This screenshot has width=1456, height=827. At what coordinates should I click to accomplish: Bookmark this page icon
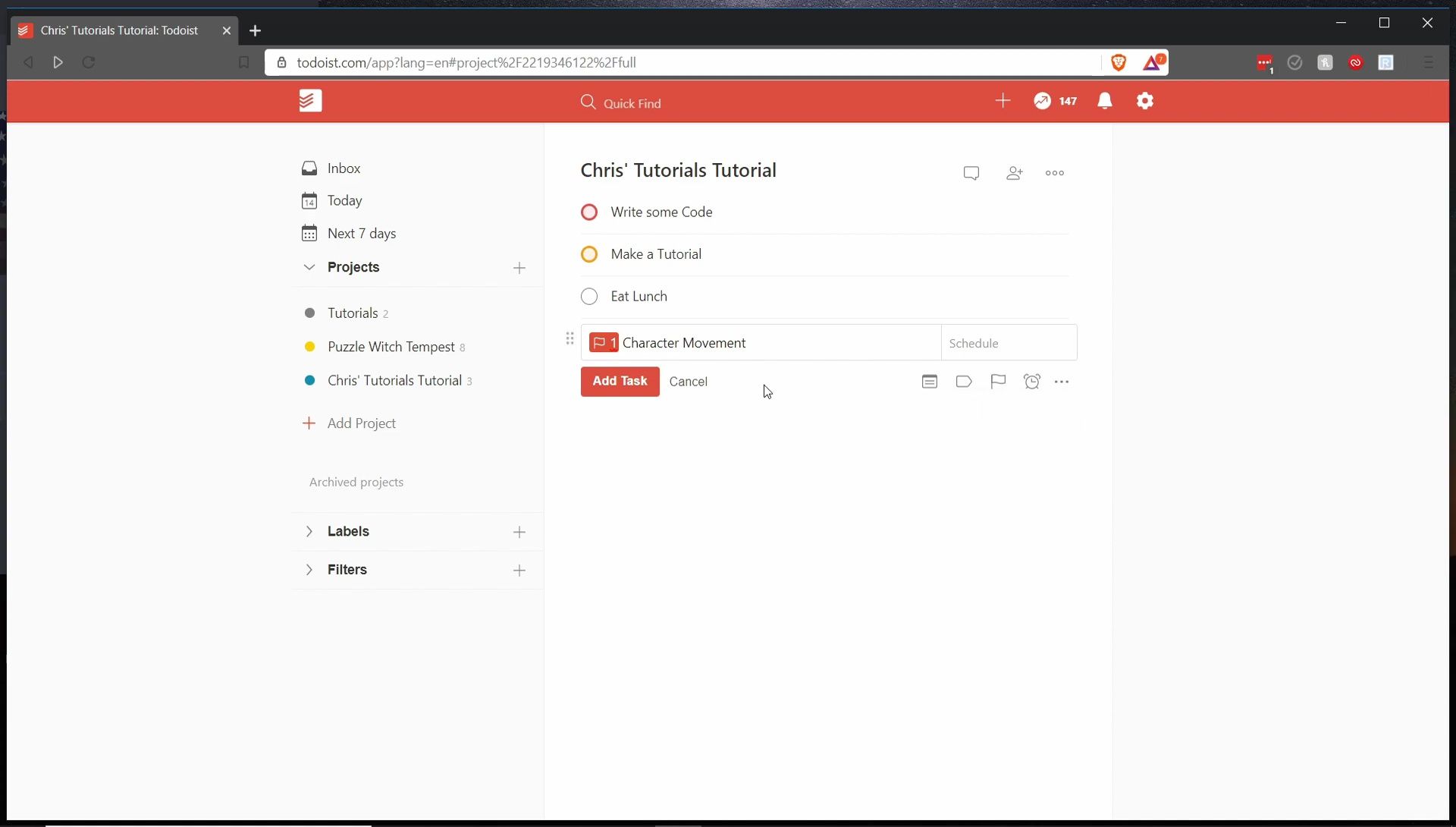pos(243,62)
